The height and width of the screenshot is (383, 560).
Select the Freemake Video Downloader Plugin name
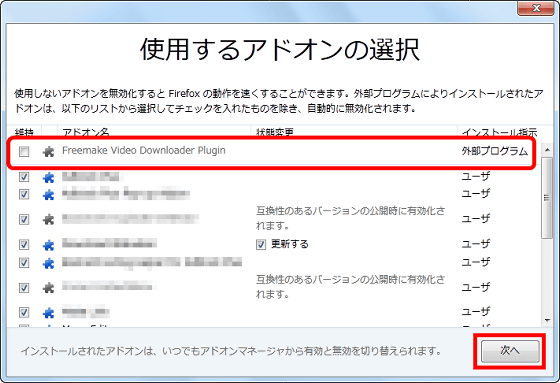click(144, 150)
